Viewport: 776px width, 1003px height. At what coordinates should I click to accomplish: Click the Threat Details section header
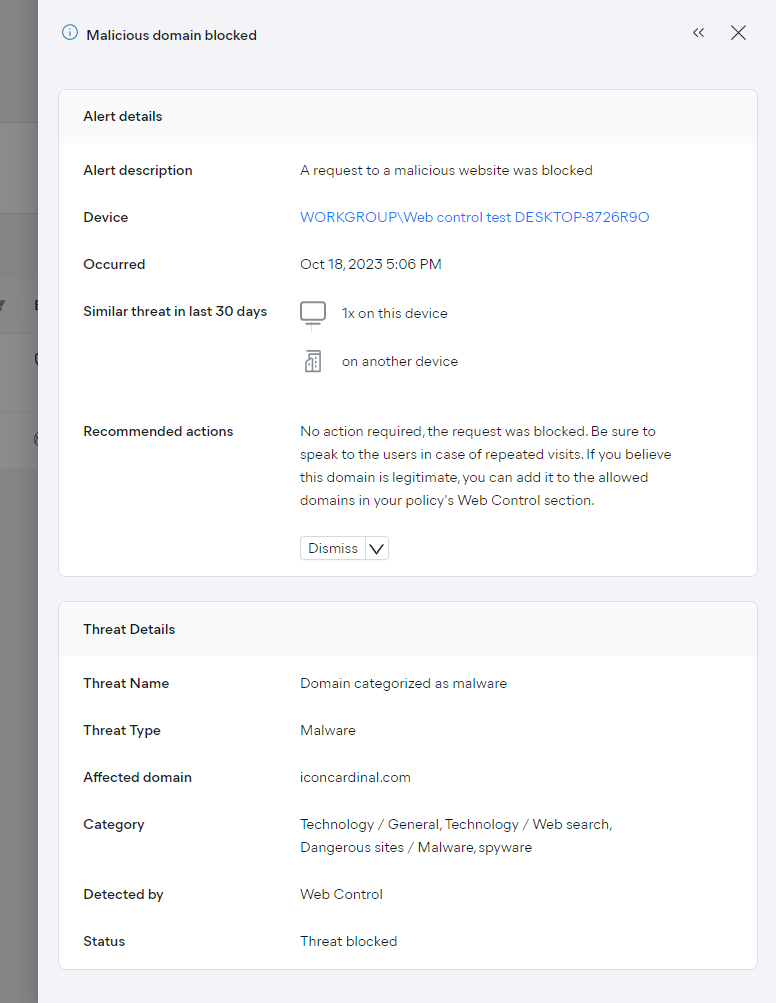pyautogui.click(x=129, y=629)
